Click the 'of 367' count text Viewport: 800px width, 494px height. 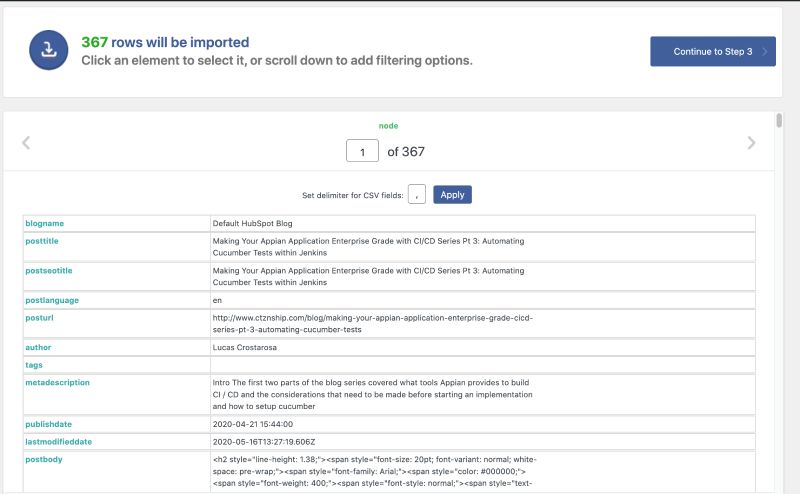(406, 152)
